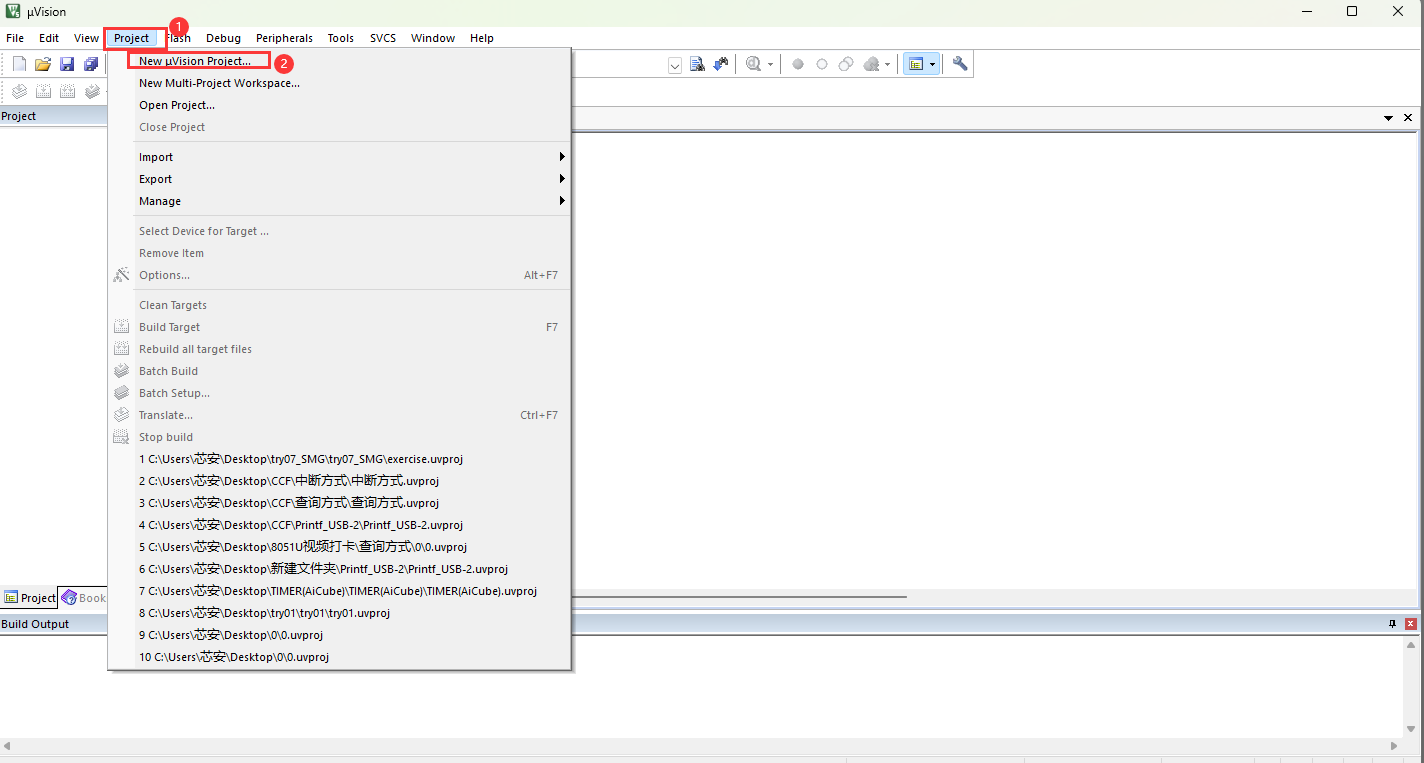This screenshot has width=1424, height=763.
Task: Click Build Output scrollbar left arrow
Action: pos(7,746)
